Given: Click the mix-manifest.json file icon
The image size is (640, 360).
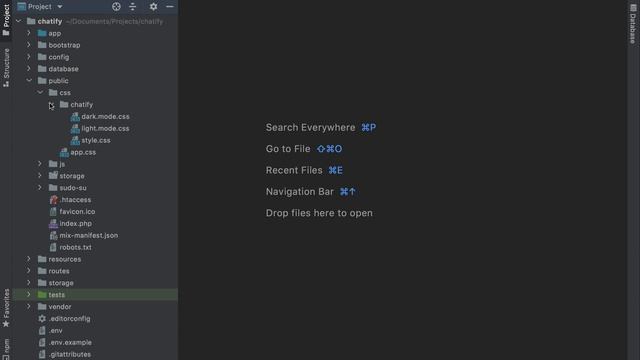Looking at the screenshot, I should click(x=53, y=236).
